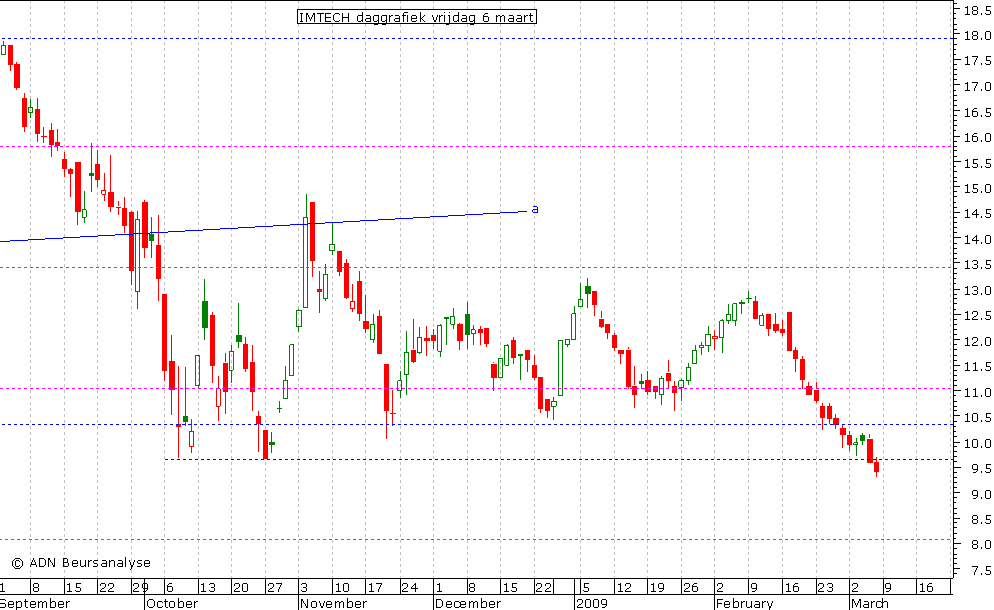The width and height of the screenshot is (994, 610).
Task: Click the "20" date tick label
Action: (241, 587)
